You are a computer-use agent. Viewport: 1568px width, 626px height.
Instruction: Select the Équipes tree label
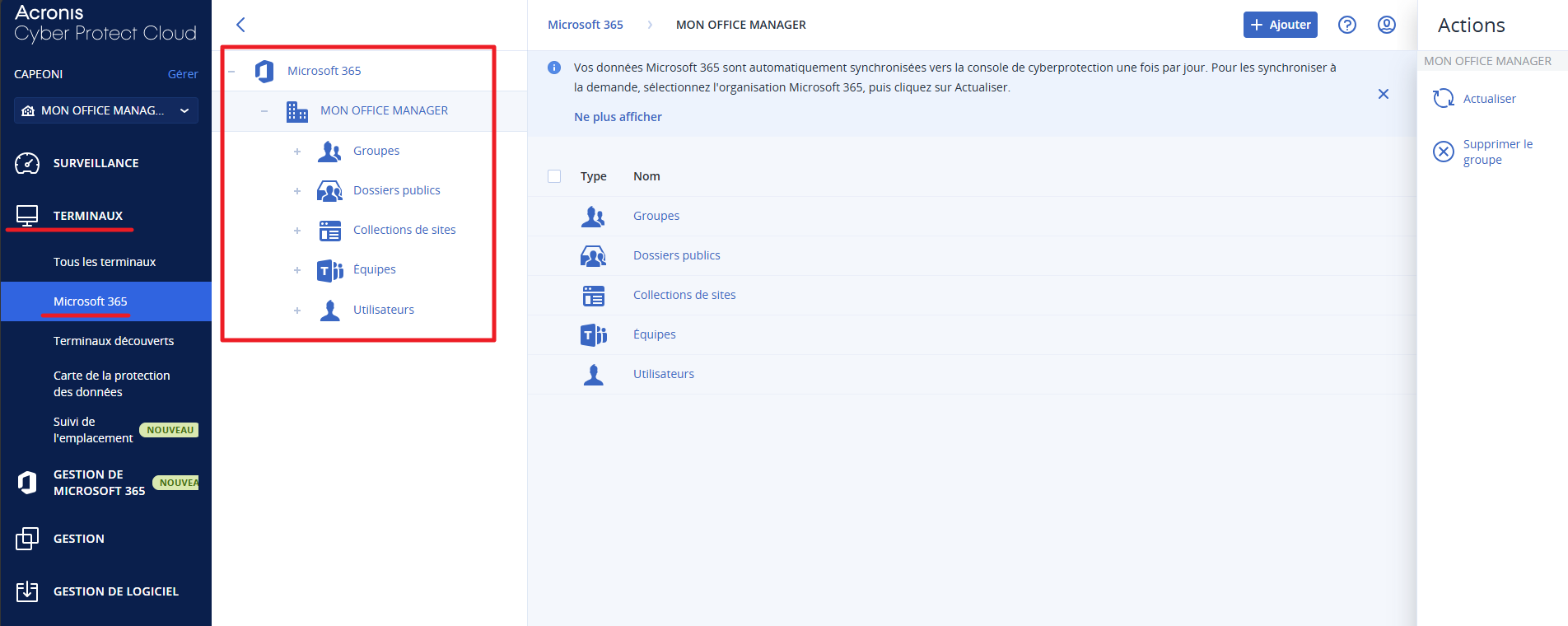[375, 269]
